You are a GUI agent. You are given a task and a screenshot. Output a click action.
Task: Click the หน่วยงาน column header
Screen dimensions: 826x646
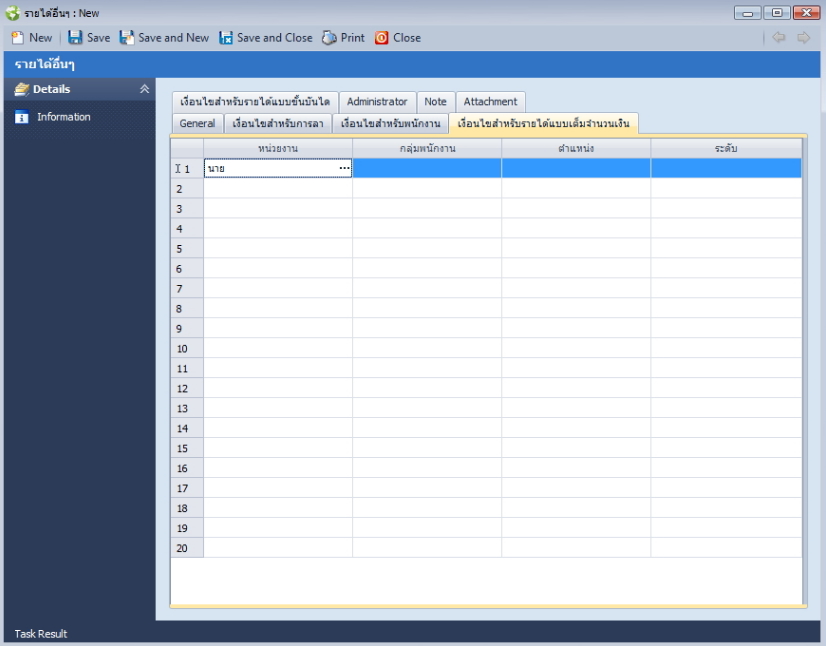pos(278,149)
